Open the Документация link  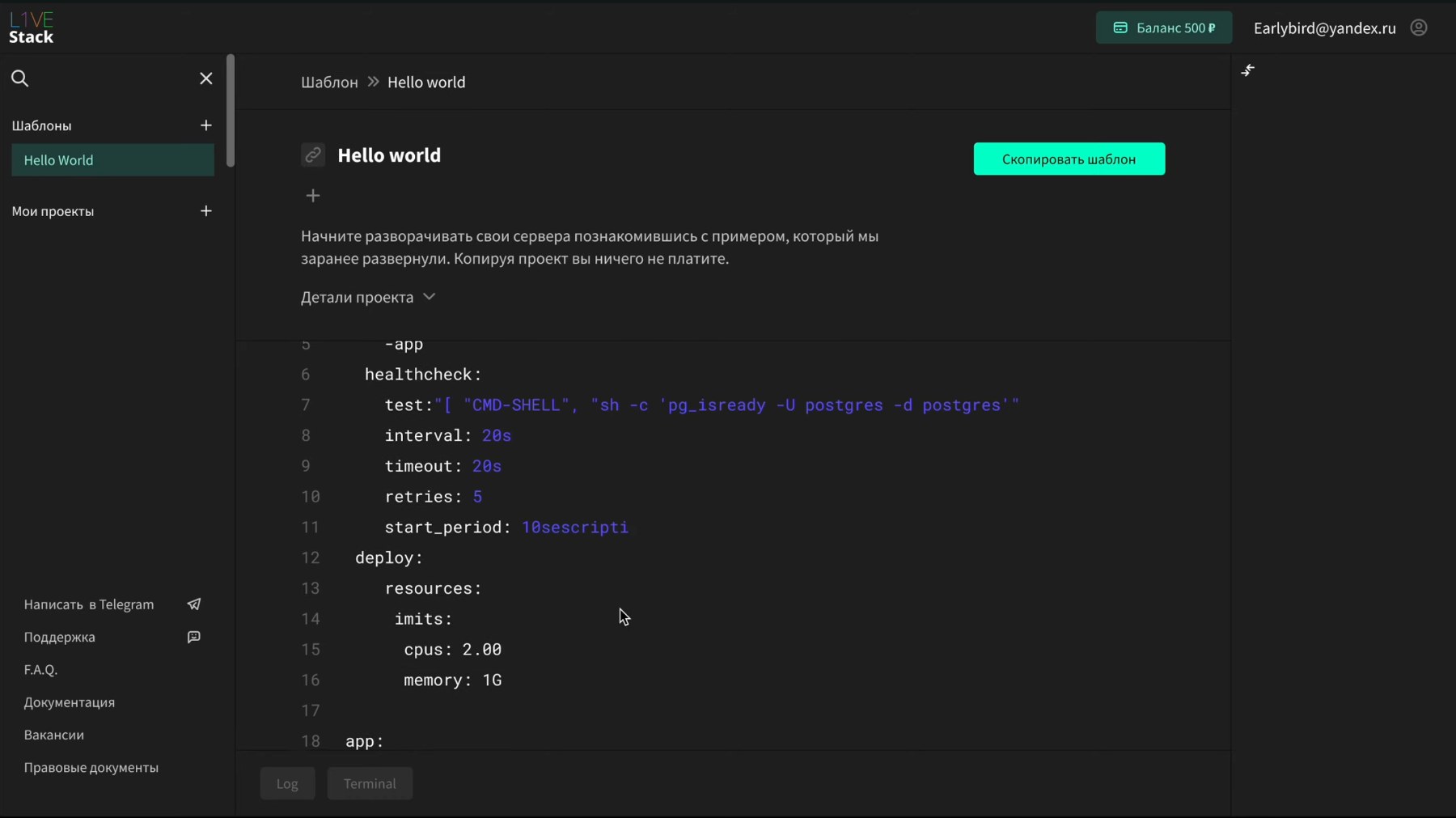coord(70,702)
